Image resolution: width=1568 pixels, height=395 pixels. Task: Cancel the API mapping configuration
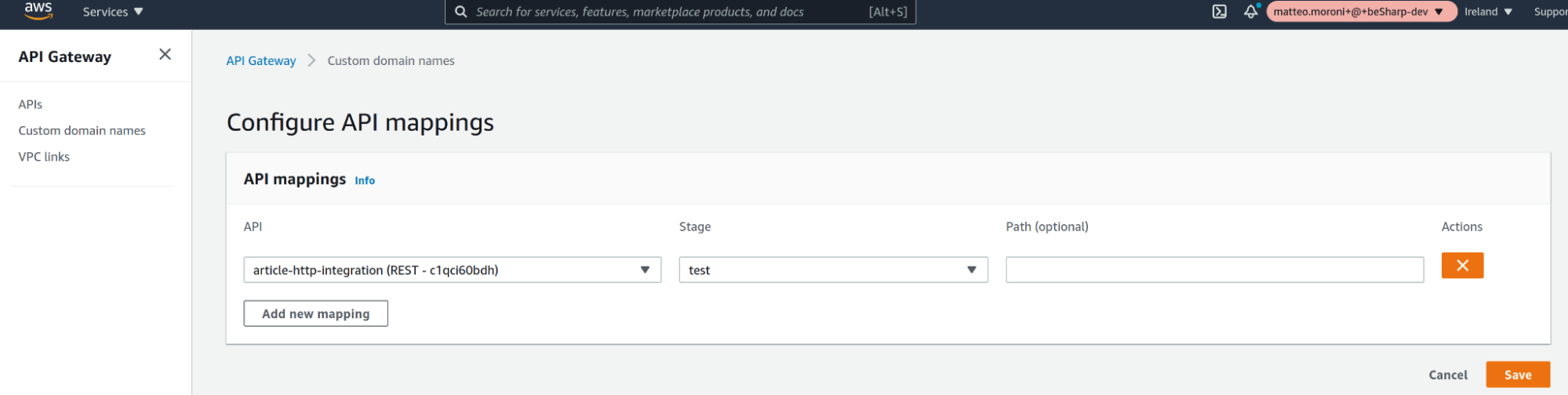click(1447, 375)
